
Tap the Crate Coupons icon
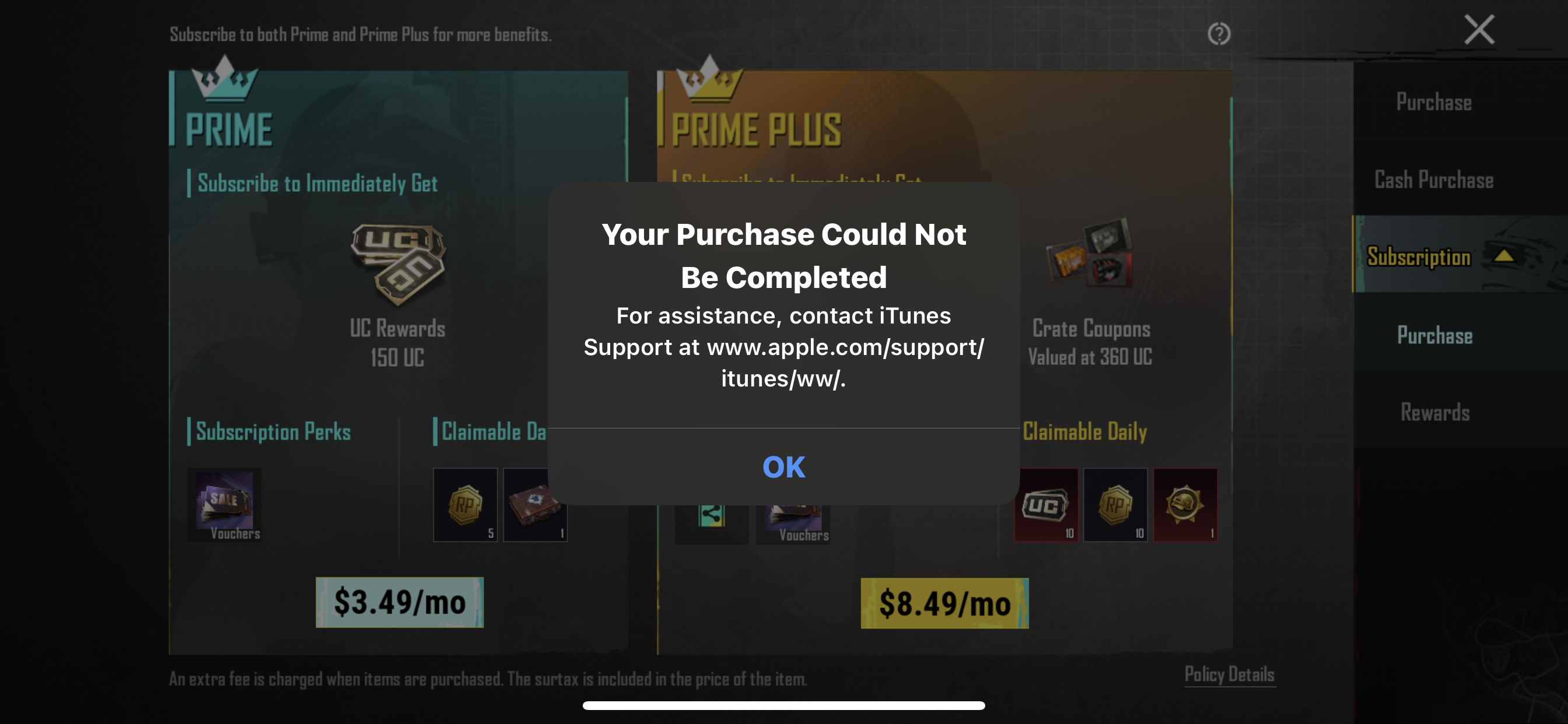[x=1090, y=252]
